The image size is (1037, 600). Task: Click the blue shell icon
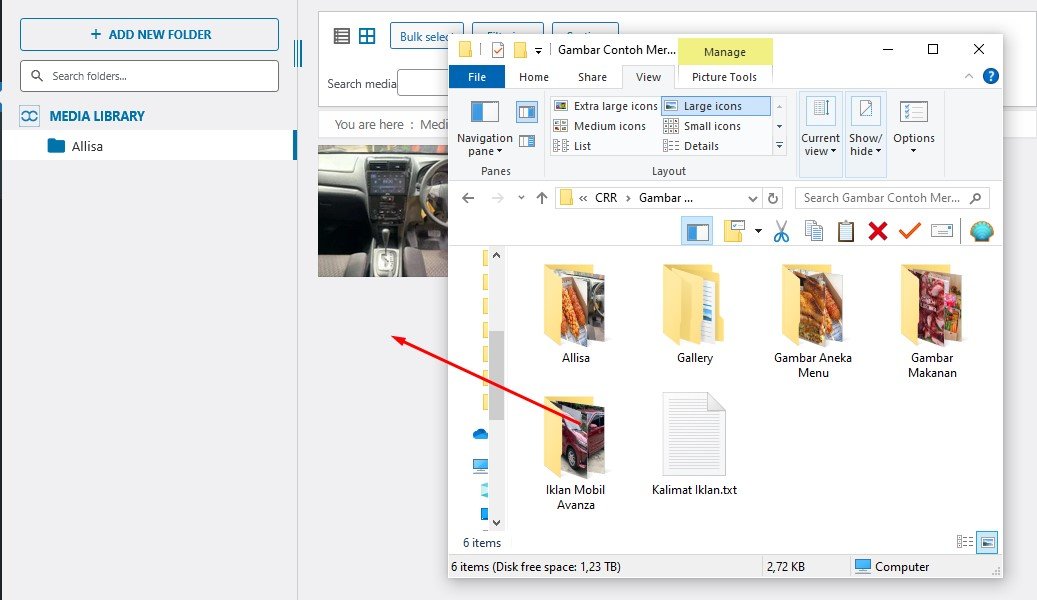pos(982,232)
